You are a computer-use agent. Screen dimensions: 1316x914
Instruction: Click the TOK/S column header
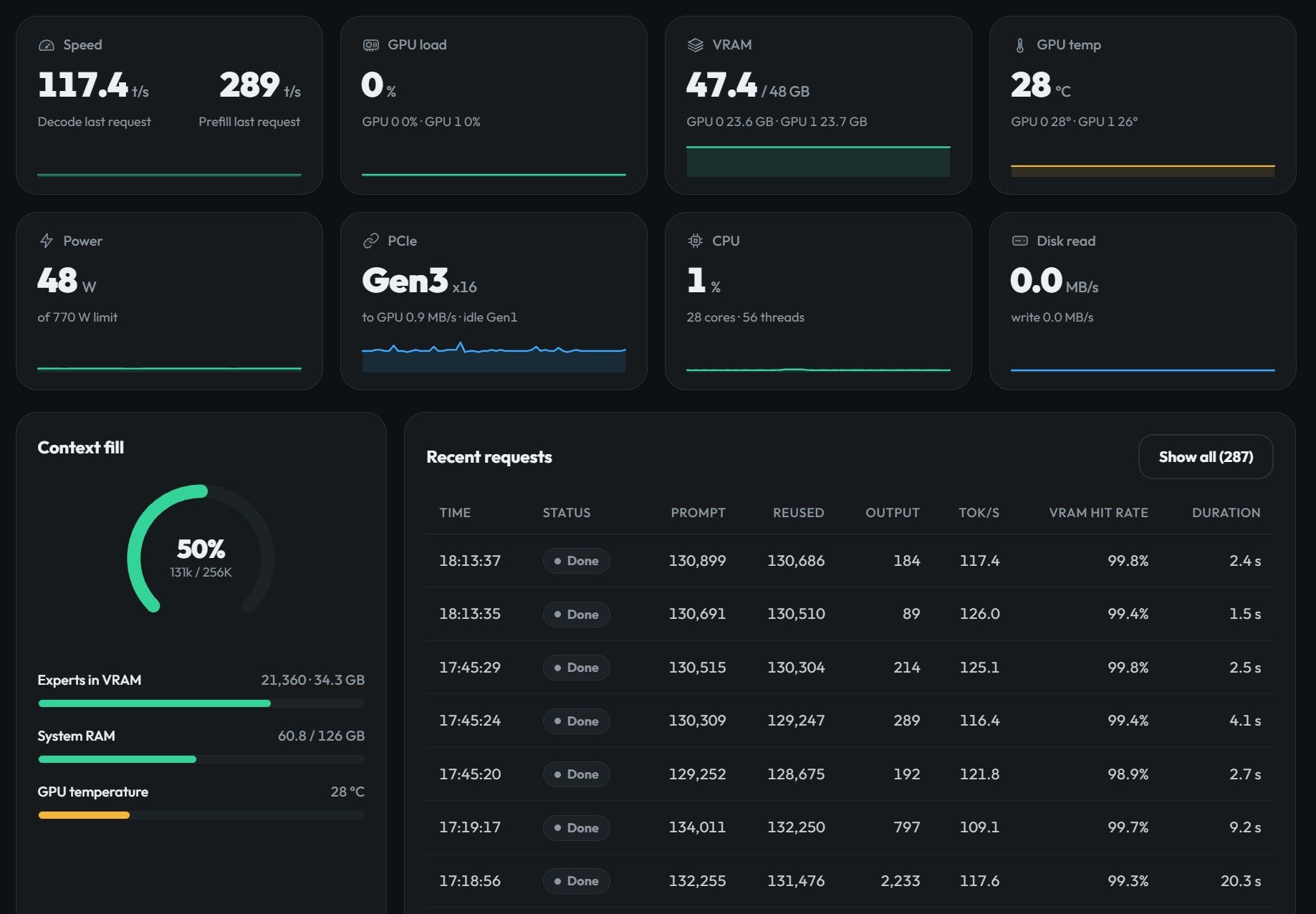979,513
